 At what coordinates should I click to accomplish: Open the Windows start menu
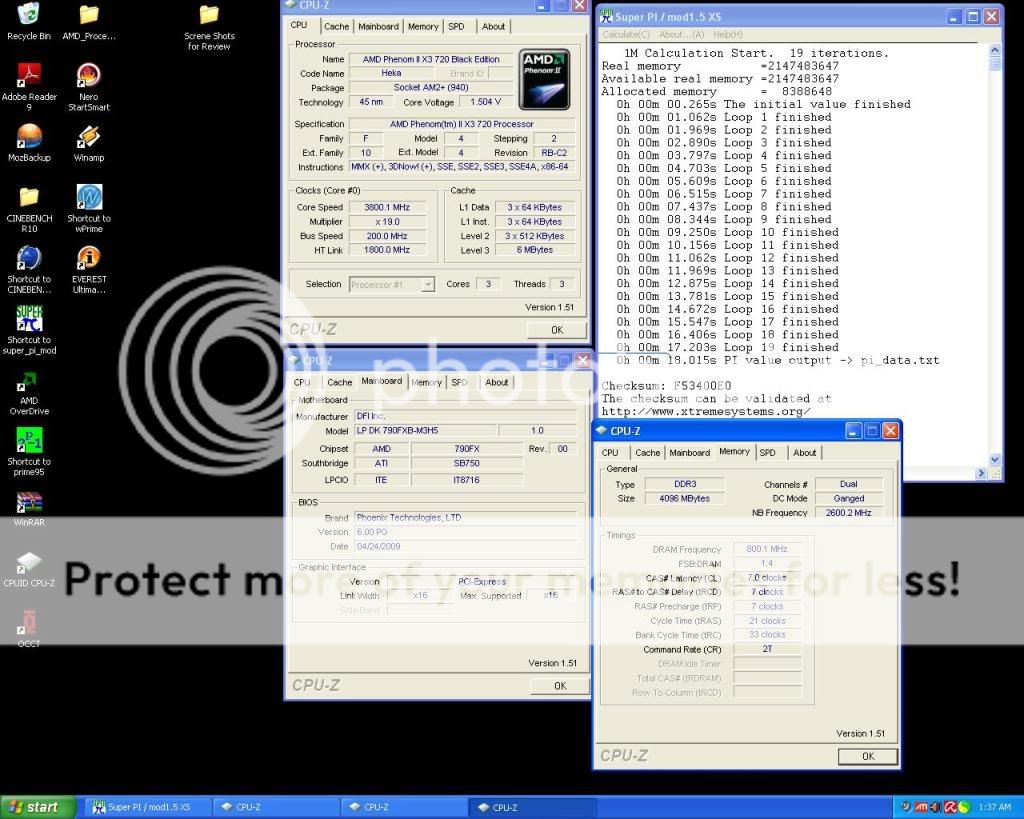pyautogui.click(x=37, y=807)
